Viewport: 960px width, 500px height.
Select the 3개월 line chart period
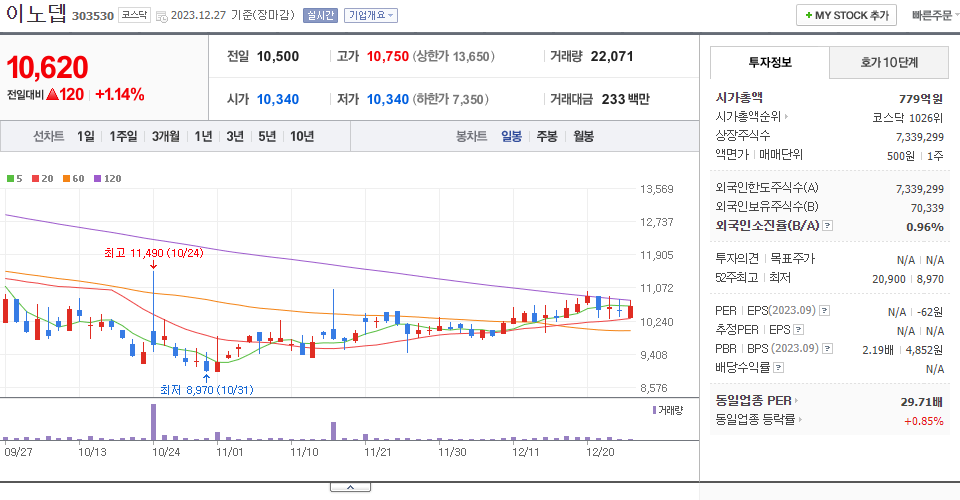165,136
